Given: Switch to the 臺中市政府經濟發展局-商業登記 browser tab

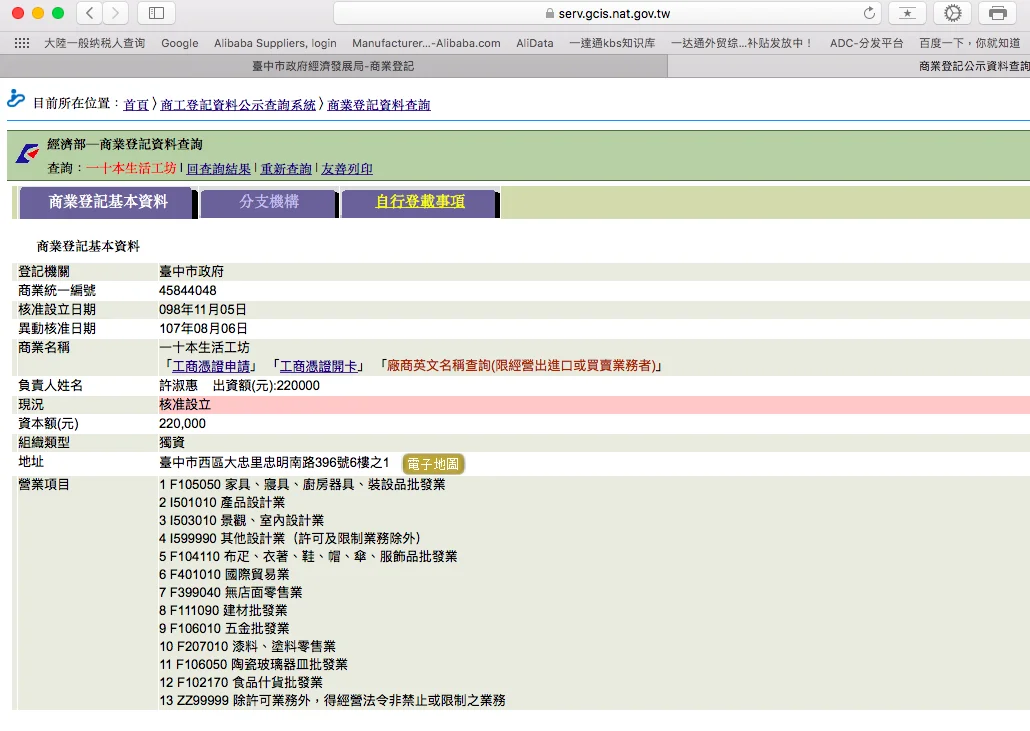Looking at the screenshot, I should 333,66.
